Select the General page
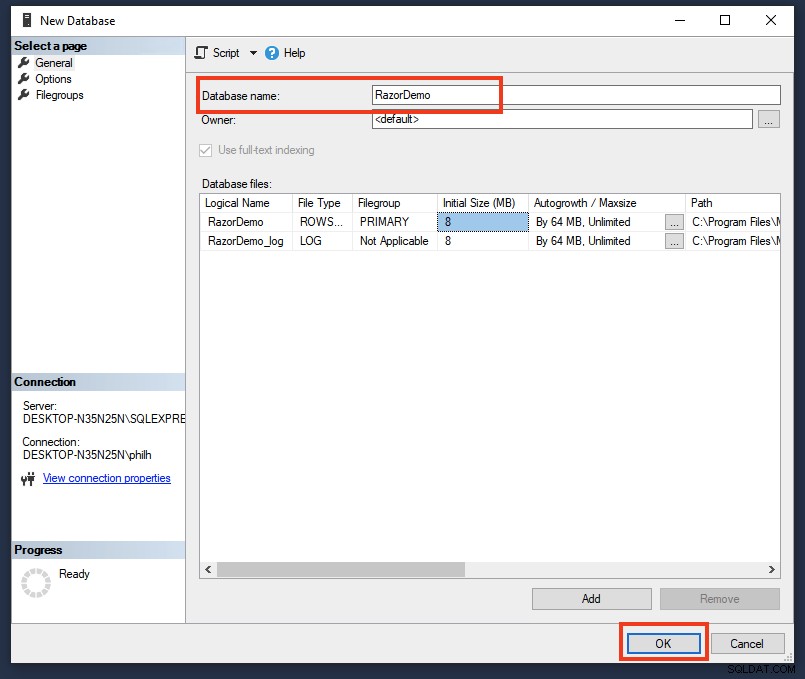Image resolution: width=805 pixels, height=679 pixels. click(54, 63)
